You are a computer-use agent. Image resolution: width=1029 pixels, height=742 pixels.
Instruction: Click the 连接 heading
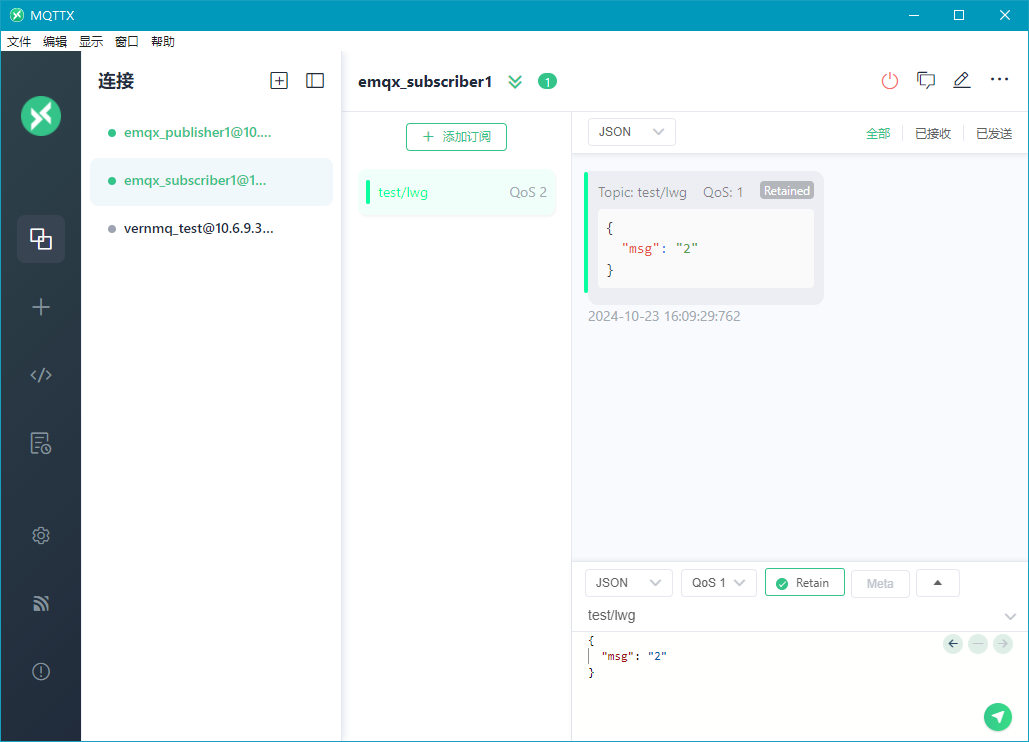coord(116,81)
